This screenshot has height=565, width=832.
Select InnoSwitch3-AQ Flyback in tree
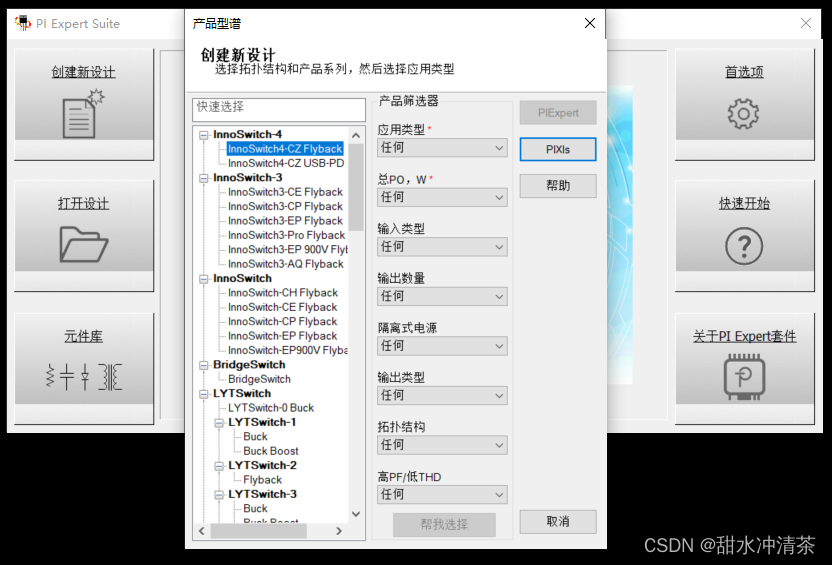[x=285, y=264]
